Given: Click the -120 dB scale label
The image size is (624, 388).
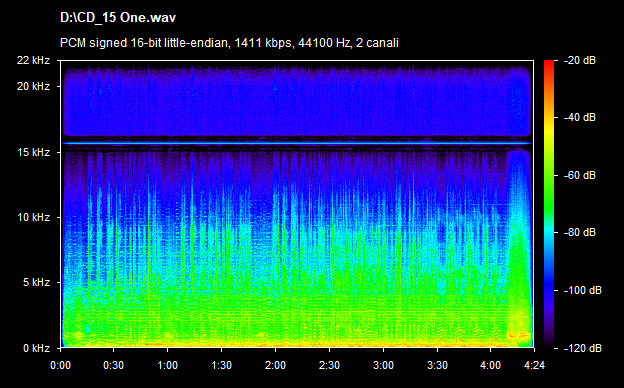Looking at the screenshot, I should 583,348.
